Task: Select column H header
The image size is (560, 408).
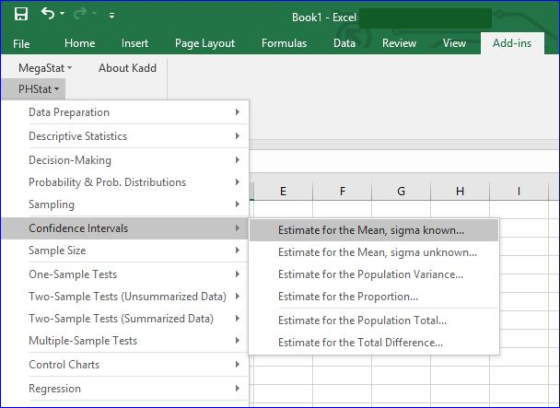Action: click(x=460, y=191)
